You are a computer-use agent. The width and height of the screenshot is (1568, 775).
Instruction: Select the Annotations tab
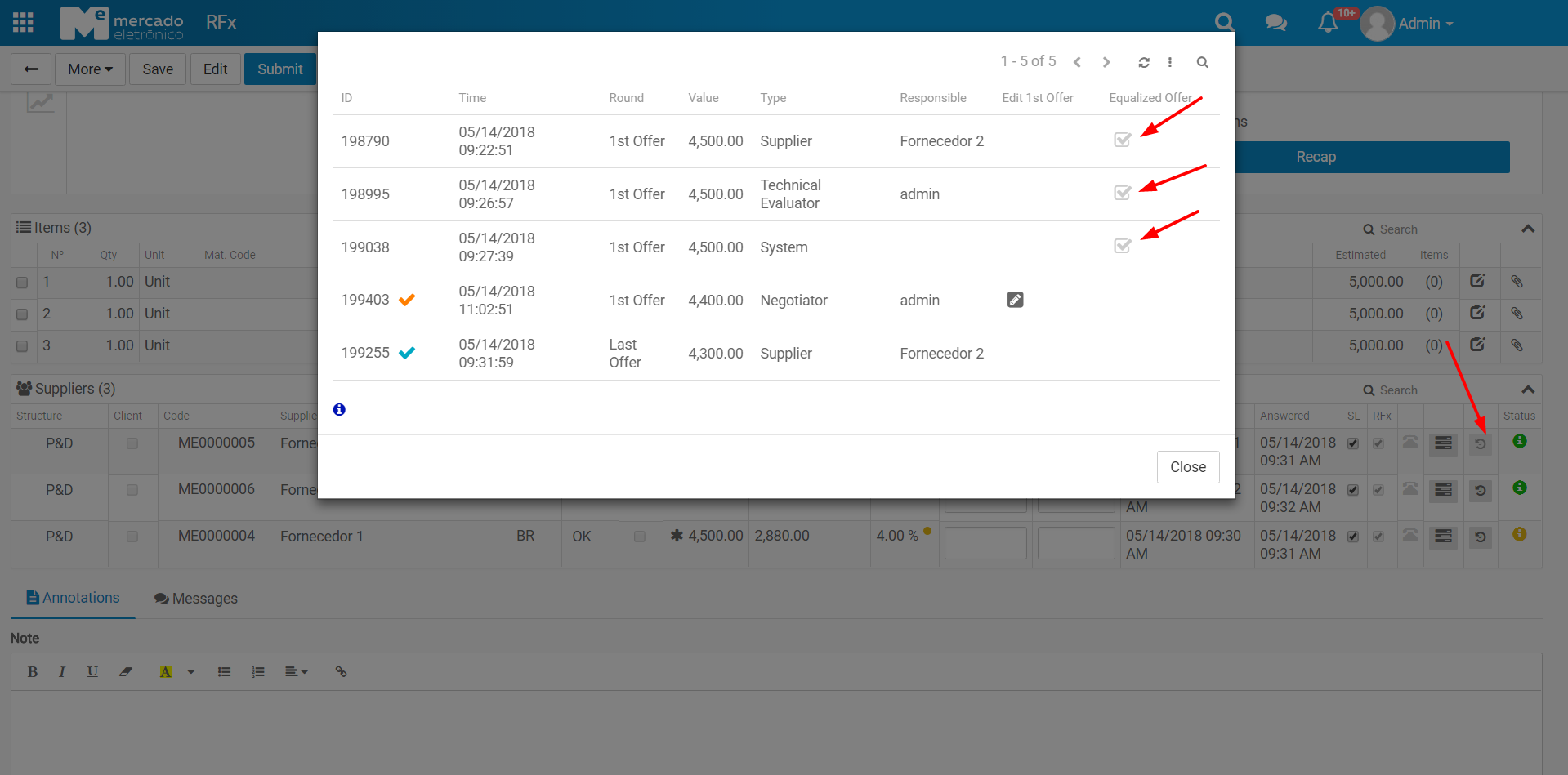[73, 598]
